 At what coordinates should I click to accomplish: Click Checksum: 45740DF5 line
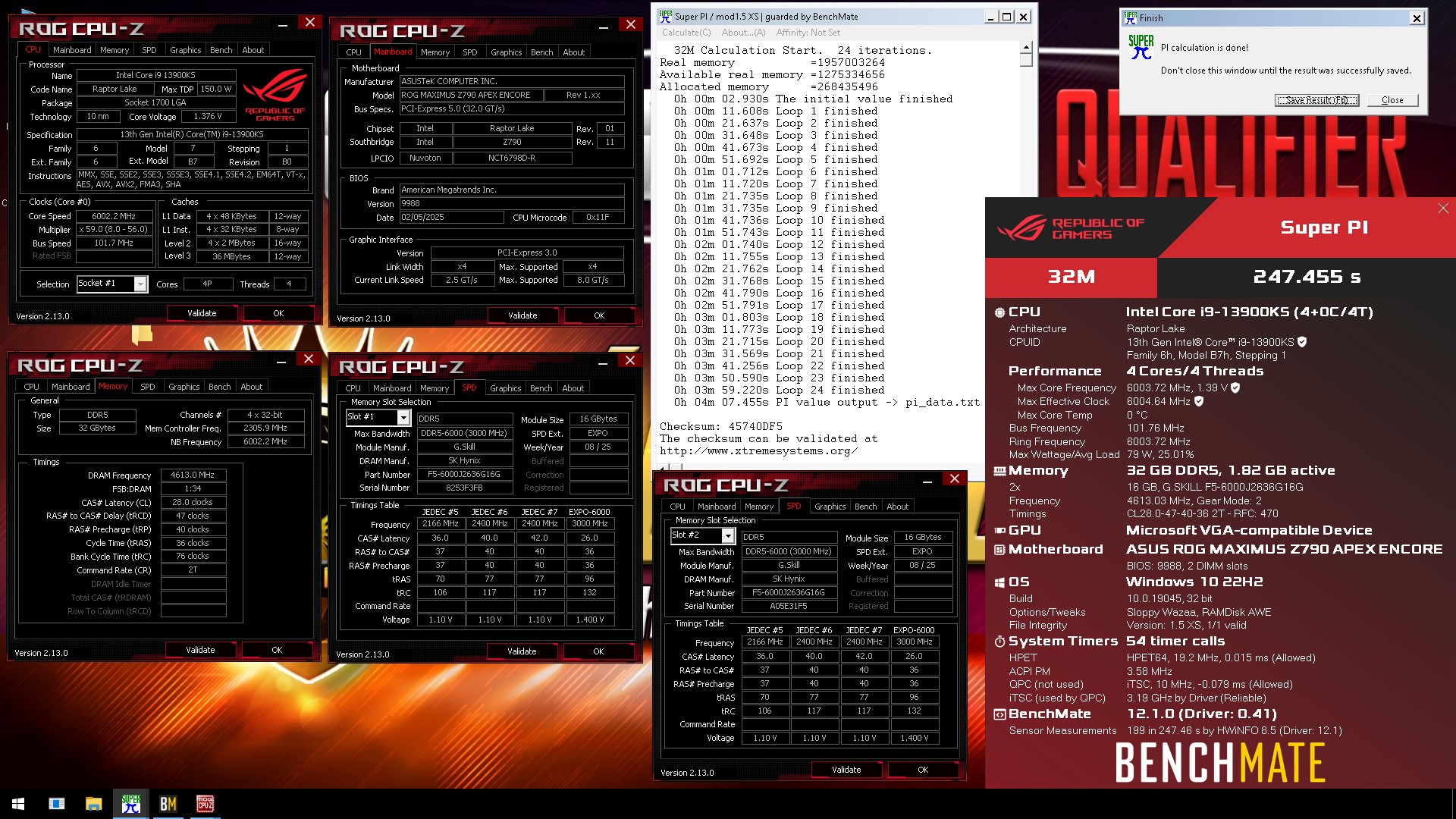tap(721, 427)
